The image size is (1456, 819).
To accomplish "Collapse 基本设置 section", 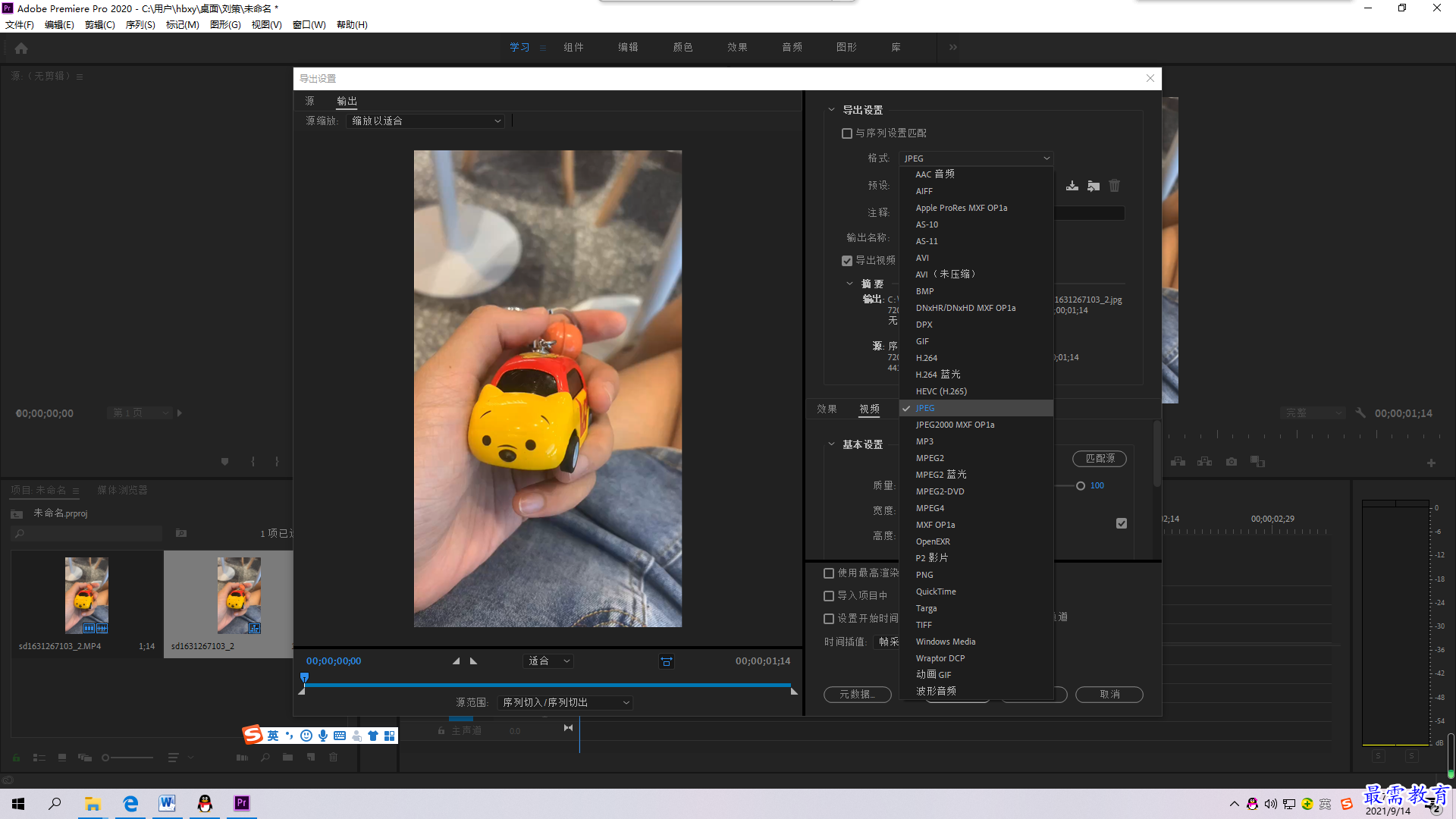I will [831, 444].
